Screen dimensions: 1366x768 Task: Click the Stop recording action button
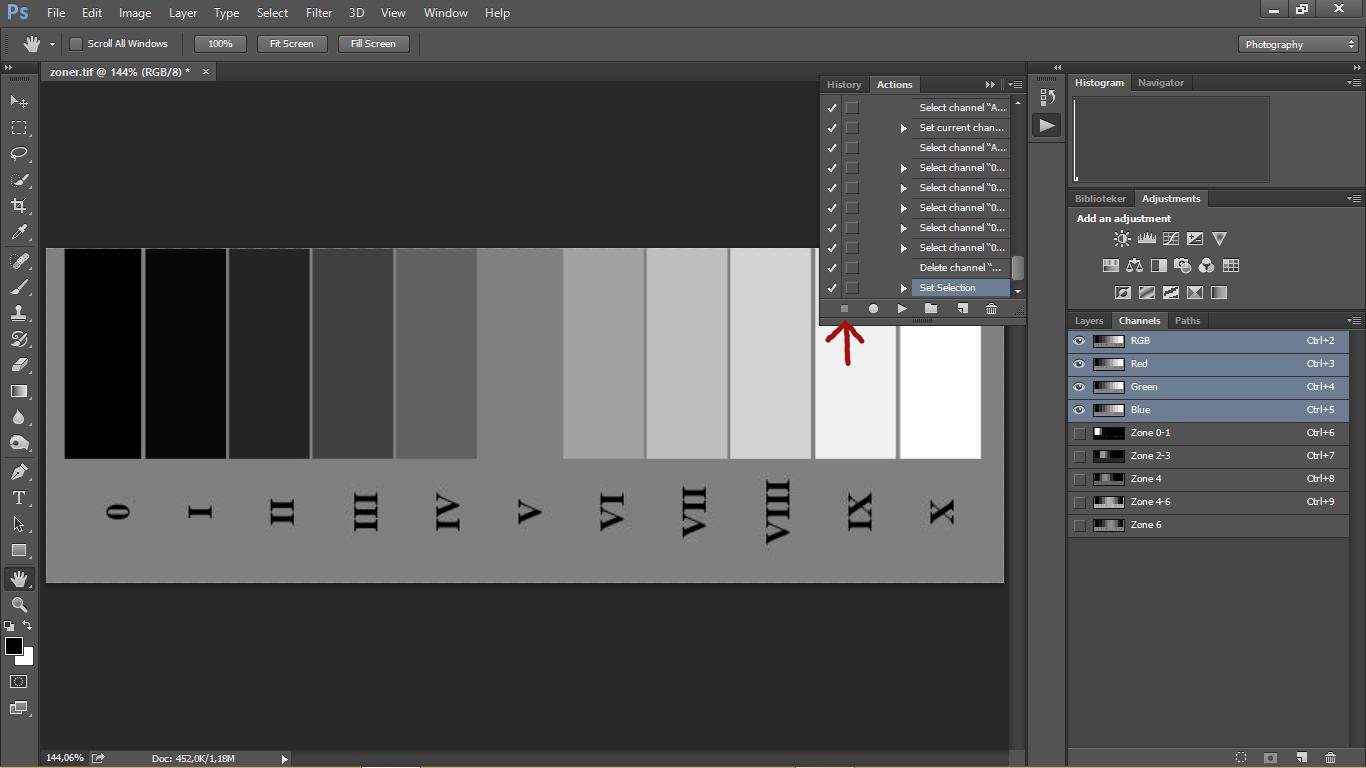tap(844, 309)
